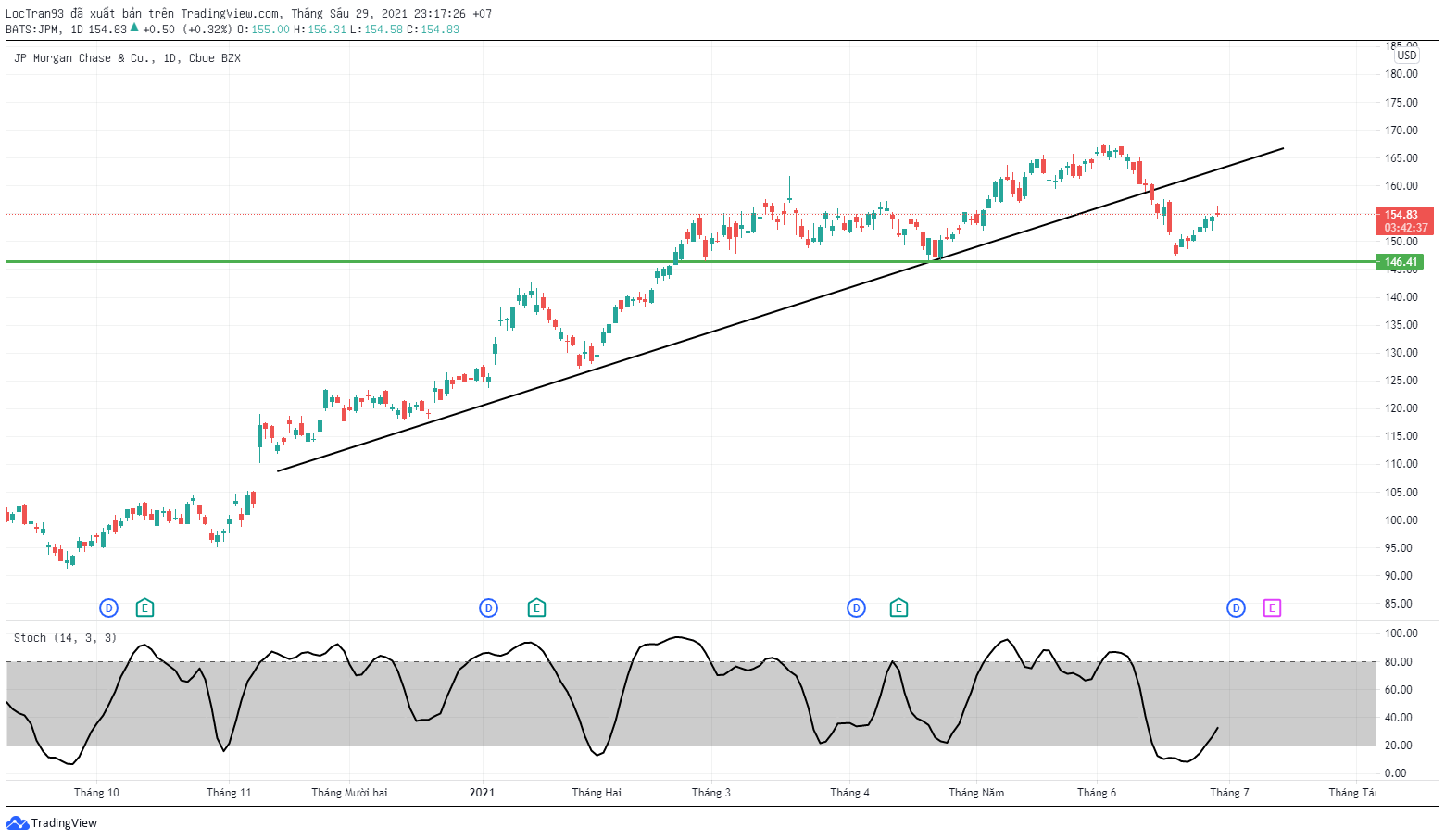Click the 20.00 value on the Stoch scale
1445x840 pixels.
pos(1399,746)
